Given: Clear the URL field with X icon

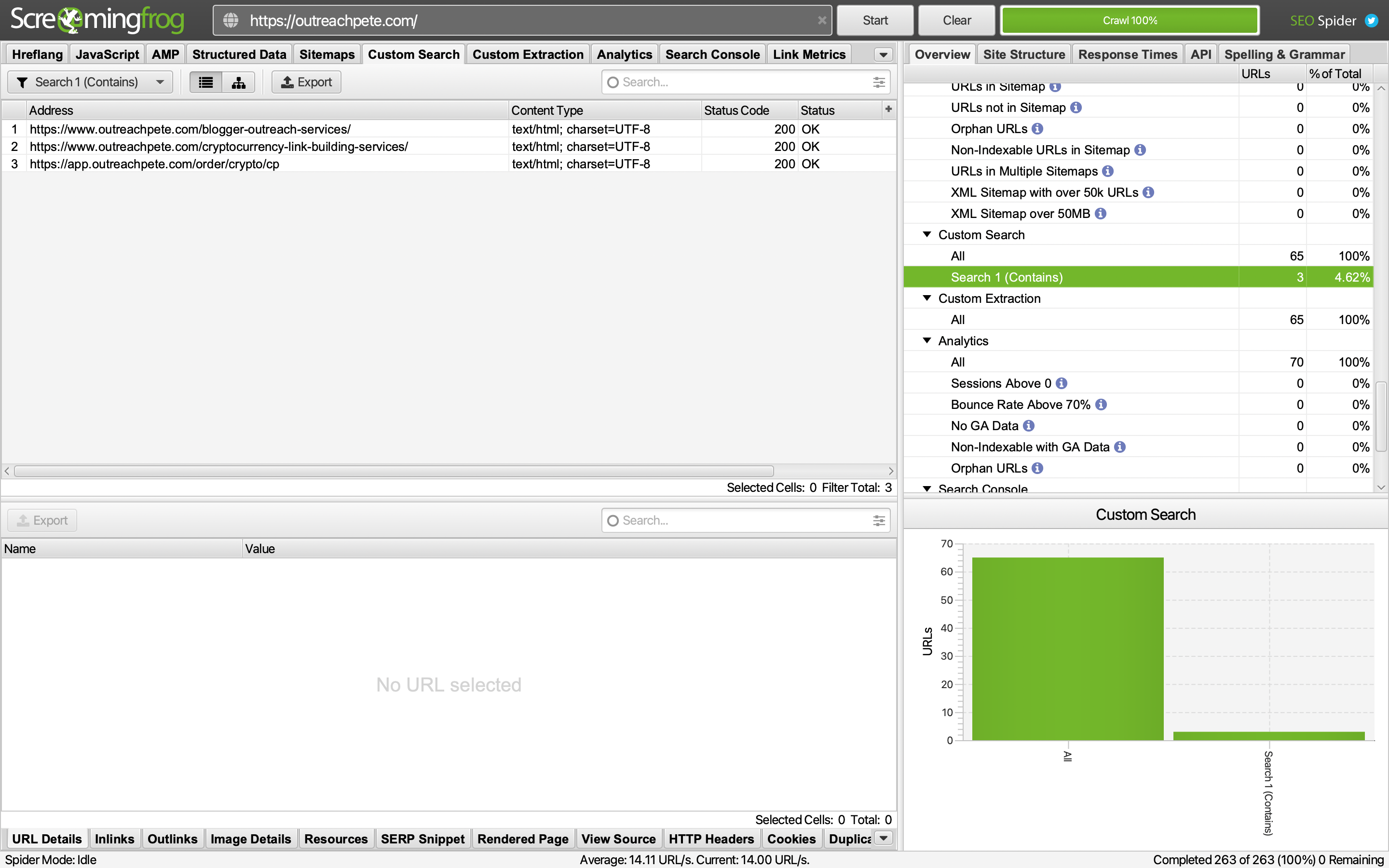Looking at the screenshot, I should pyautogui.click(x=822, y=21).
